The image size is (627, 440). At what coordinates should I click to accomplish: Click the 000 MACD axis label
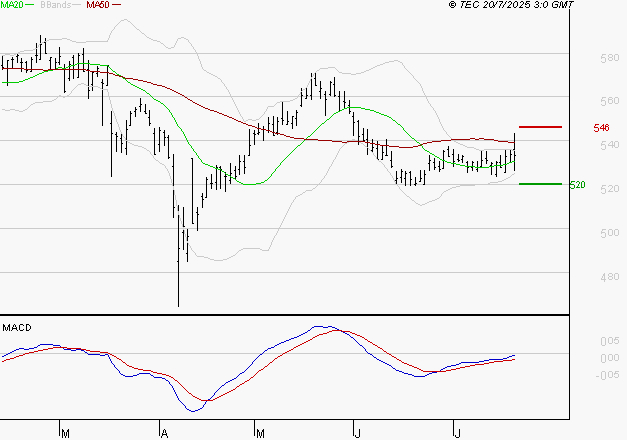pos(610,358)
